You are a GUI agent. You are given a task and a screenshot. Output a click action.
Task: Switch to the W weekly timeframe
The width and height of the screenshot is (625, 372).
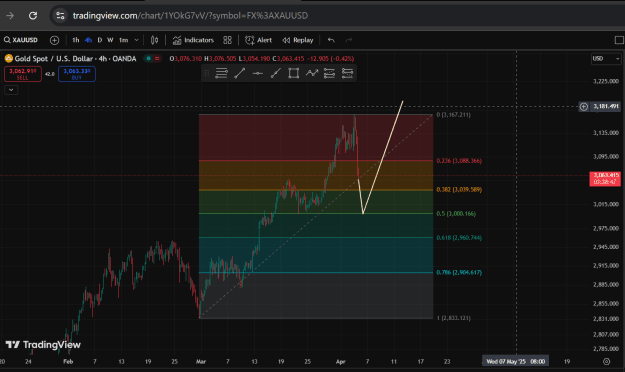[x=110, y=40]
